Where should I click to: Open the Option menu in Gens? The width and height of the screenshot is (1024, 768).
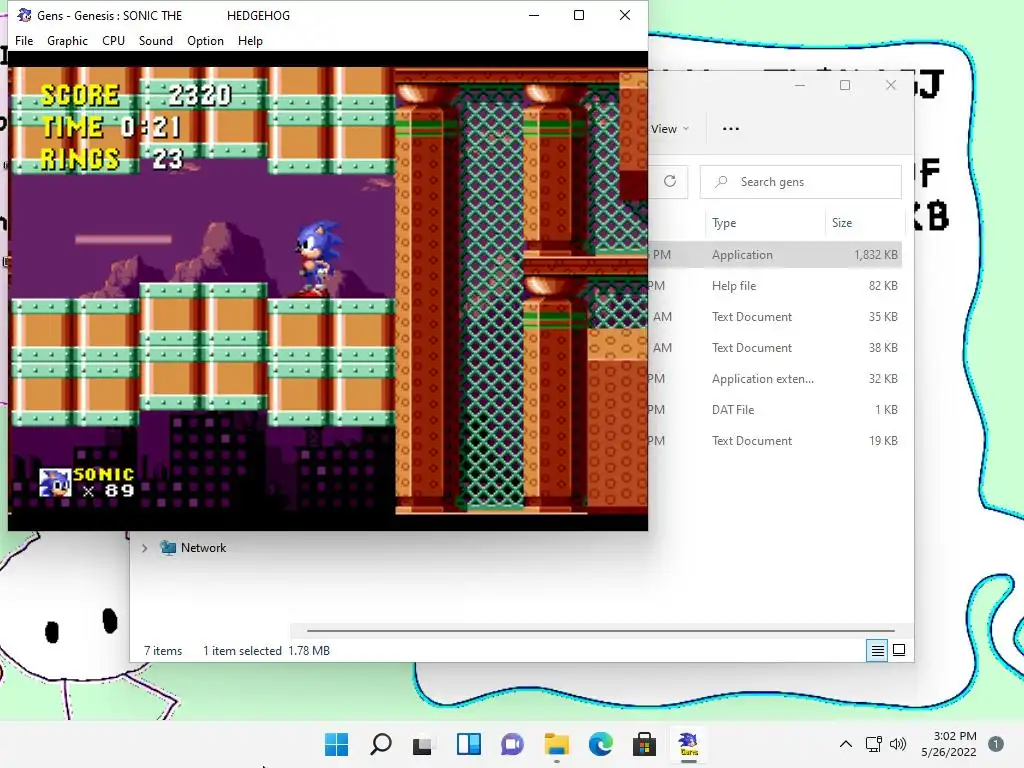[205, 40]
